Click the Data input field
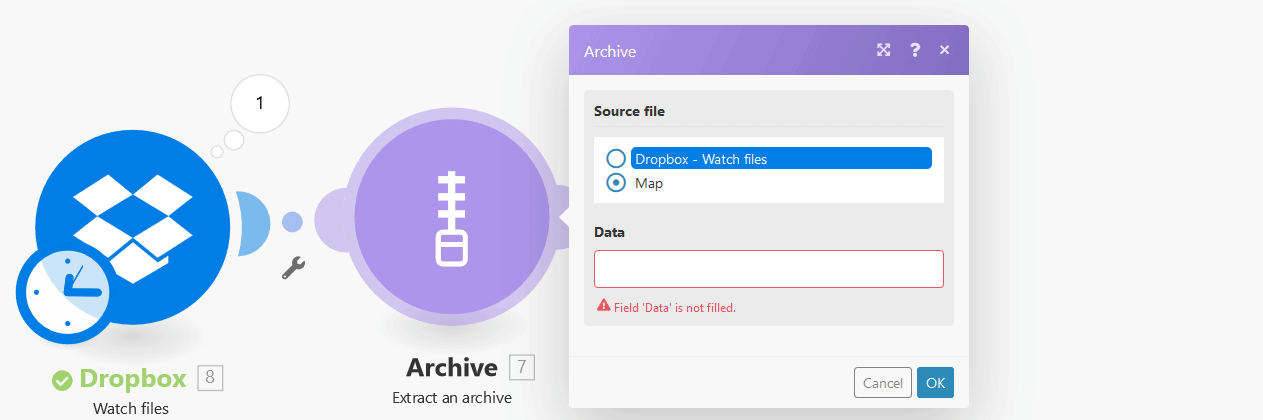1263x420 pixels. tap(769, 269)
